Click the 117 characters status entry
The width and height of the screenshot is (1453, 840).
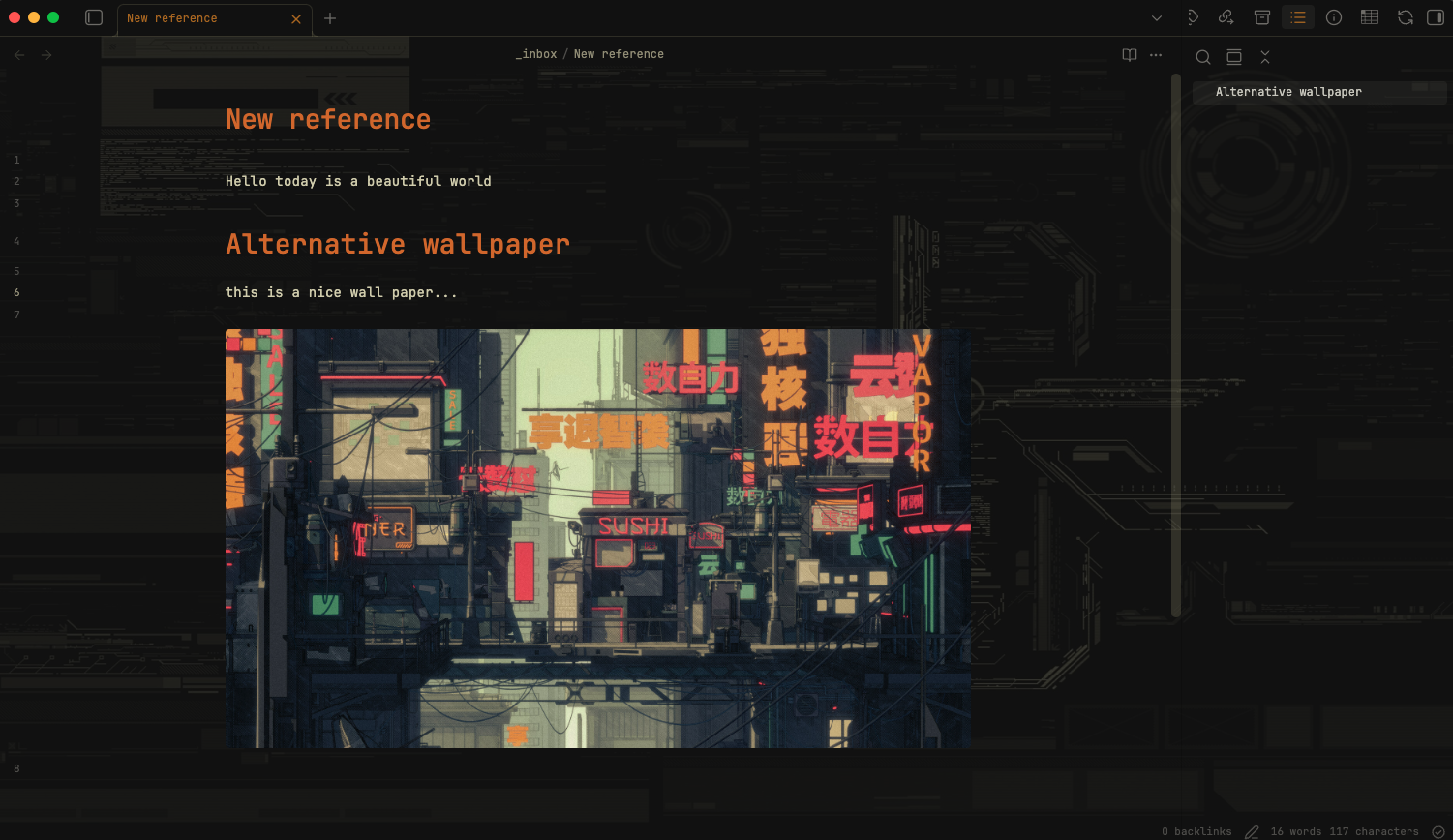click(x=1374, y=831)
